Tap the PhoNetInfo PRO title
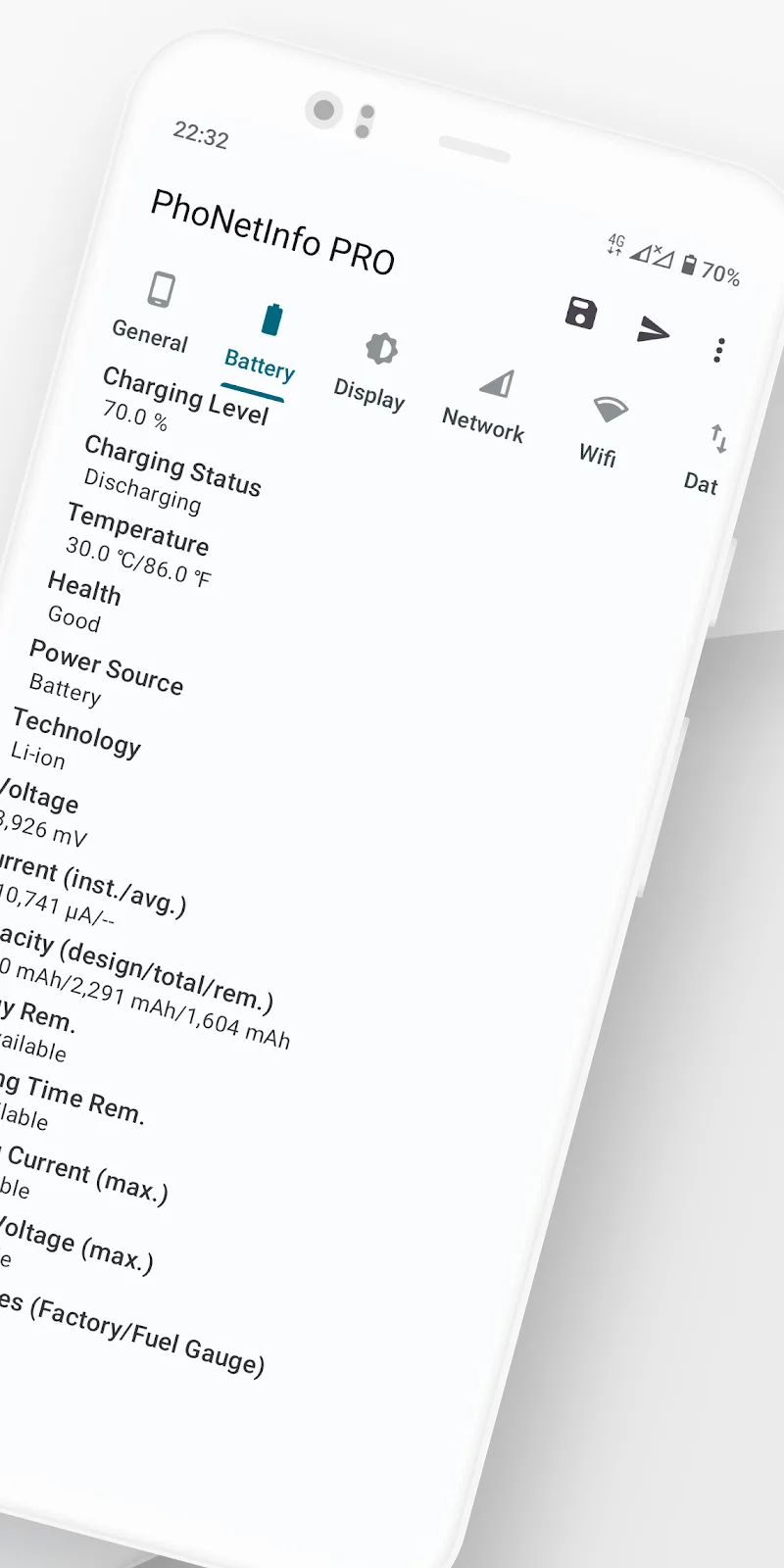 pyautogui.click(x=272, y=233)
